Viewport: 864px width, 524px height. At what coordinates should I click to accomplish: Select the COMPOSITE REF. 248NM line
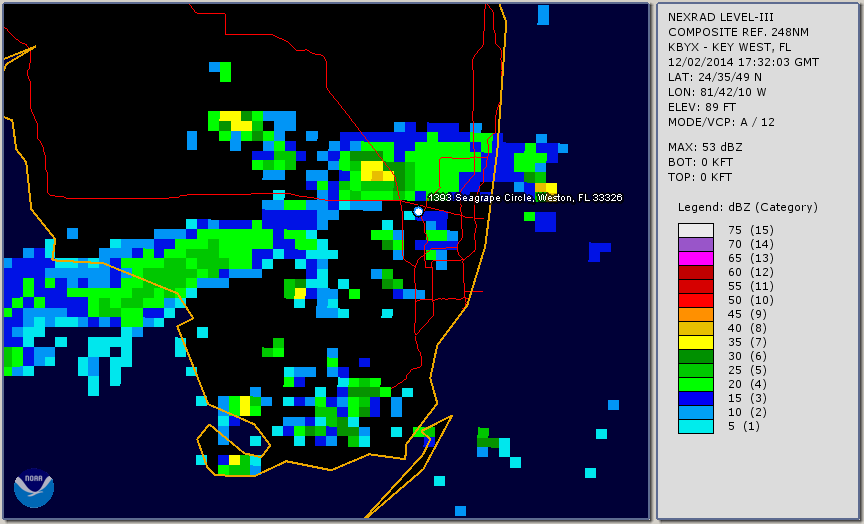point(738,32)
